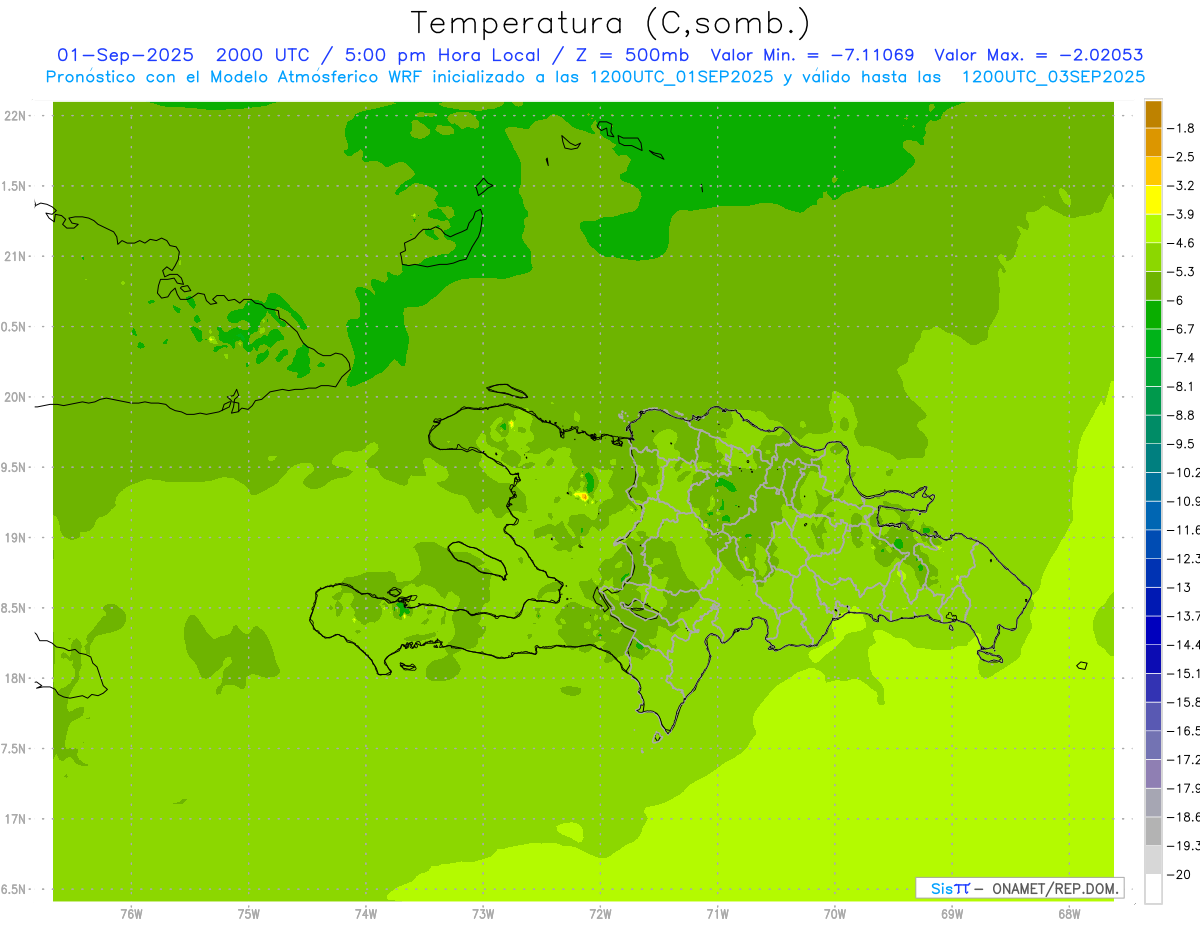Screen dimensions: 1200x927
Task: Select the legend swatch between -4.6 and -5.3
Action: pyautogui.click(x=1153, y=257)
